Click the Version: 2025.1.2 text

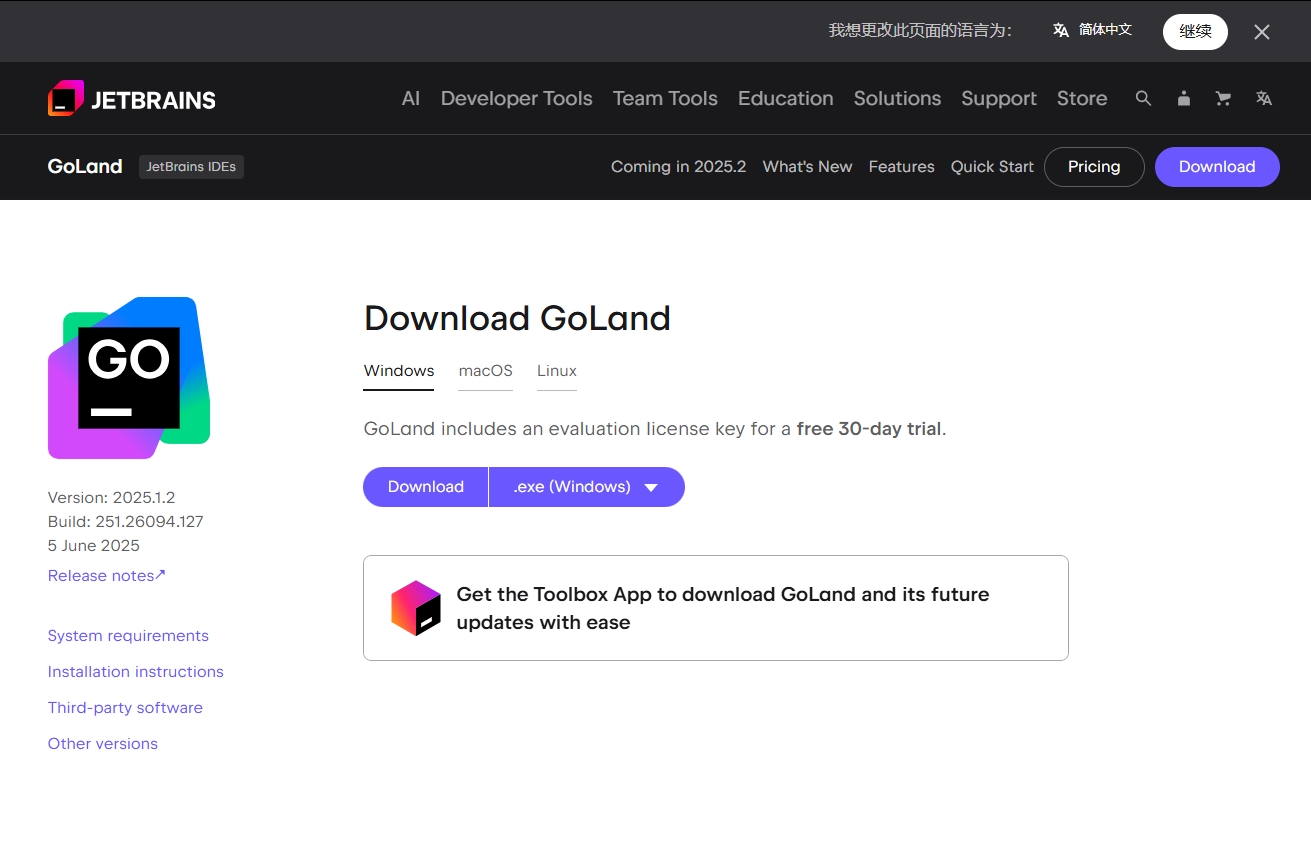(x=112, y=498)
